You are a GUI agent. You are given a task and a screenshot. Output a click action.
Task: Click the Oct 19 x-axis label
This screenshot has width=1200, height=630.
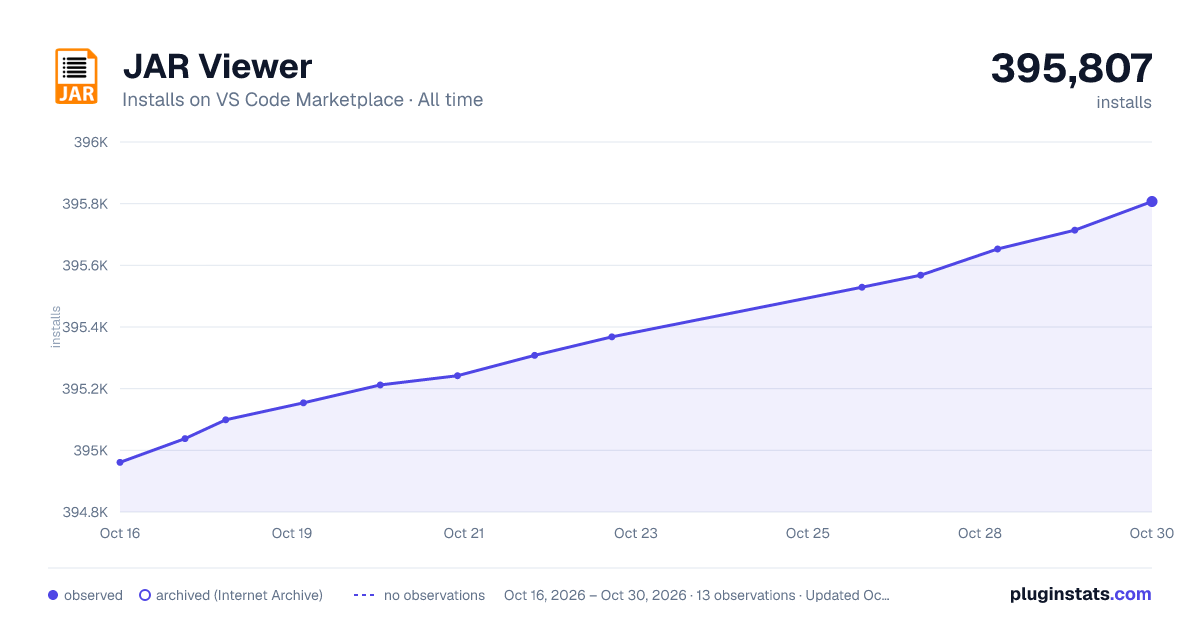coord(292,533)
